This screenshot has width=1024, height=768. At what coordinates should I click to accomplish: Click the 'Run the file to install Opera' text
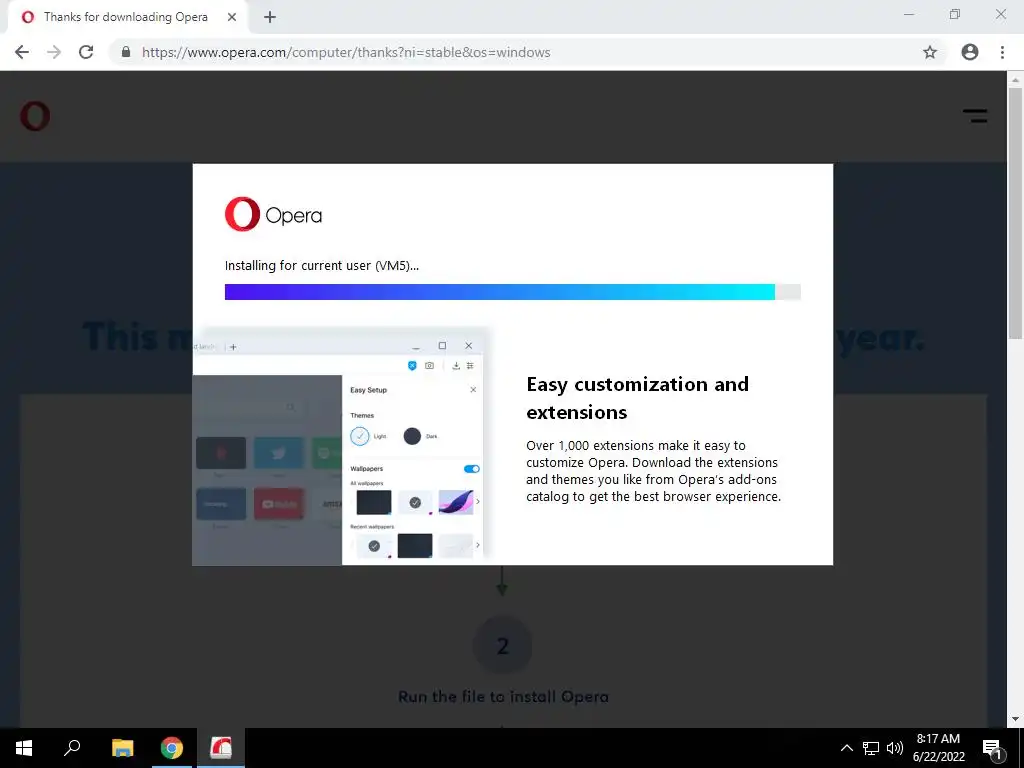503,697
